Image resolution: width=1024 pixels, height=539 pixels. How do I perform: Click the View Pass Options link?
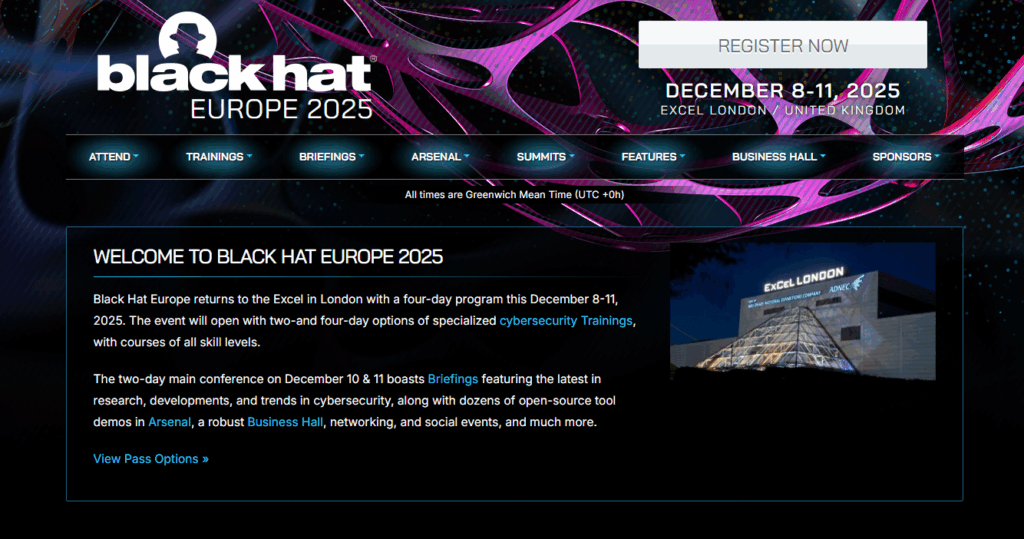151,459
